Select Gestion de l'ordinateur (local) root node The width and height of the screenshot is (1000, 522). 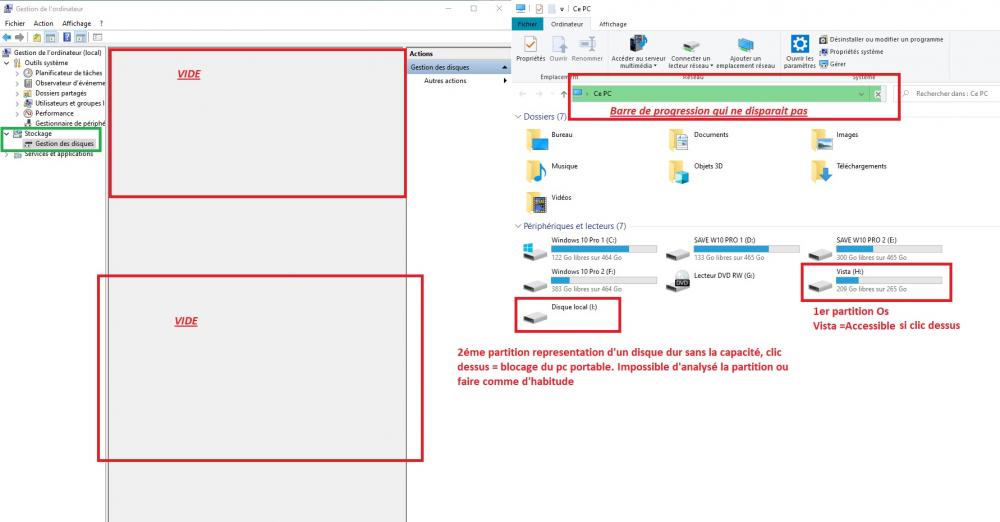52,52
